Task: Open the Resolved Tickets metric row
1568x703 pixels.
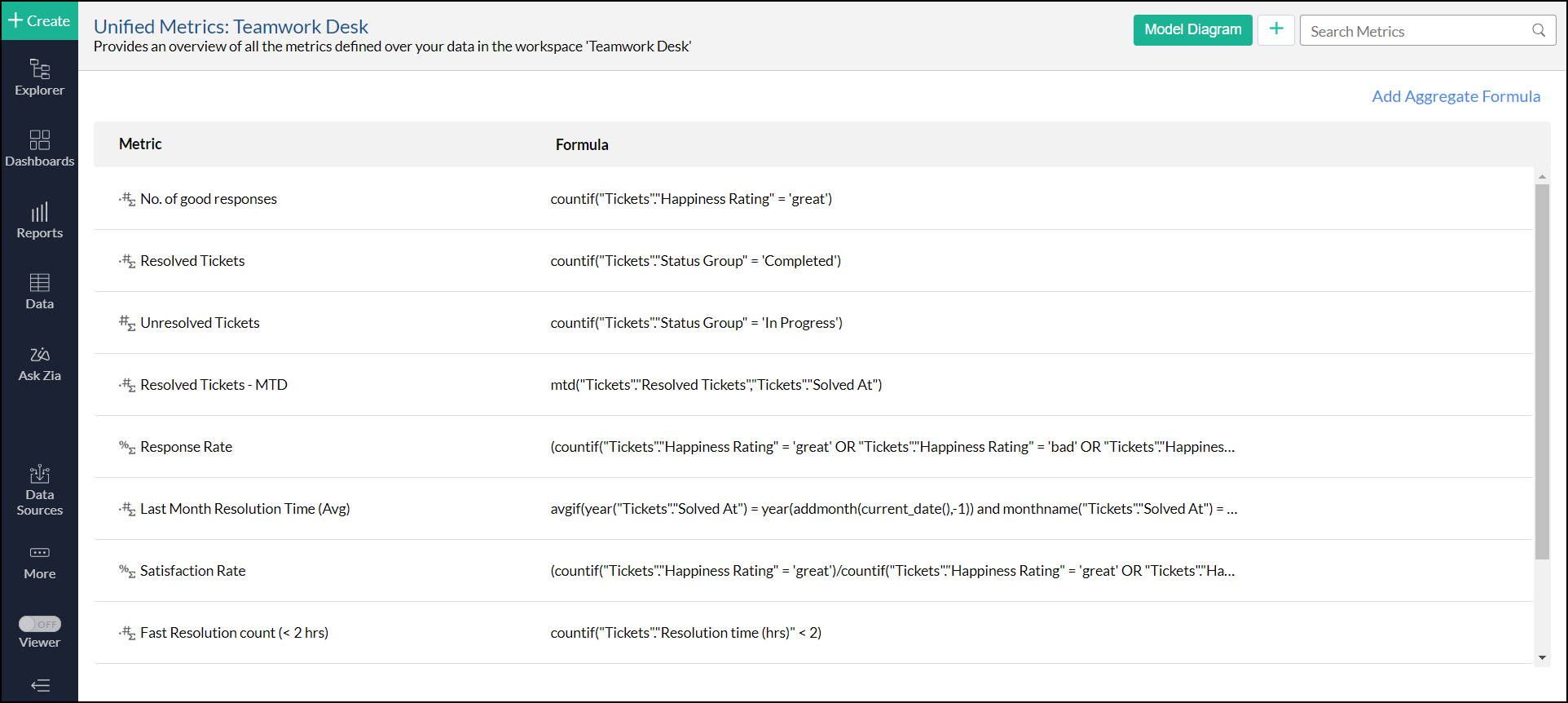Action: [192, 261]
